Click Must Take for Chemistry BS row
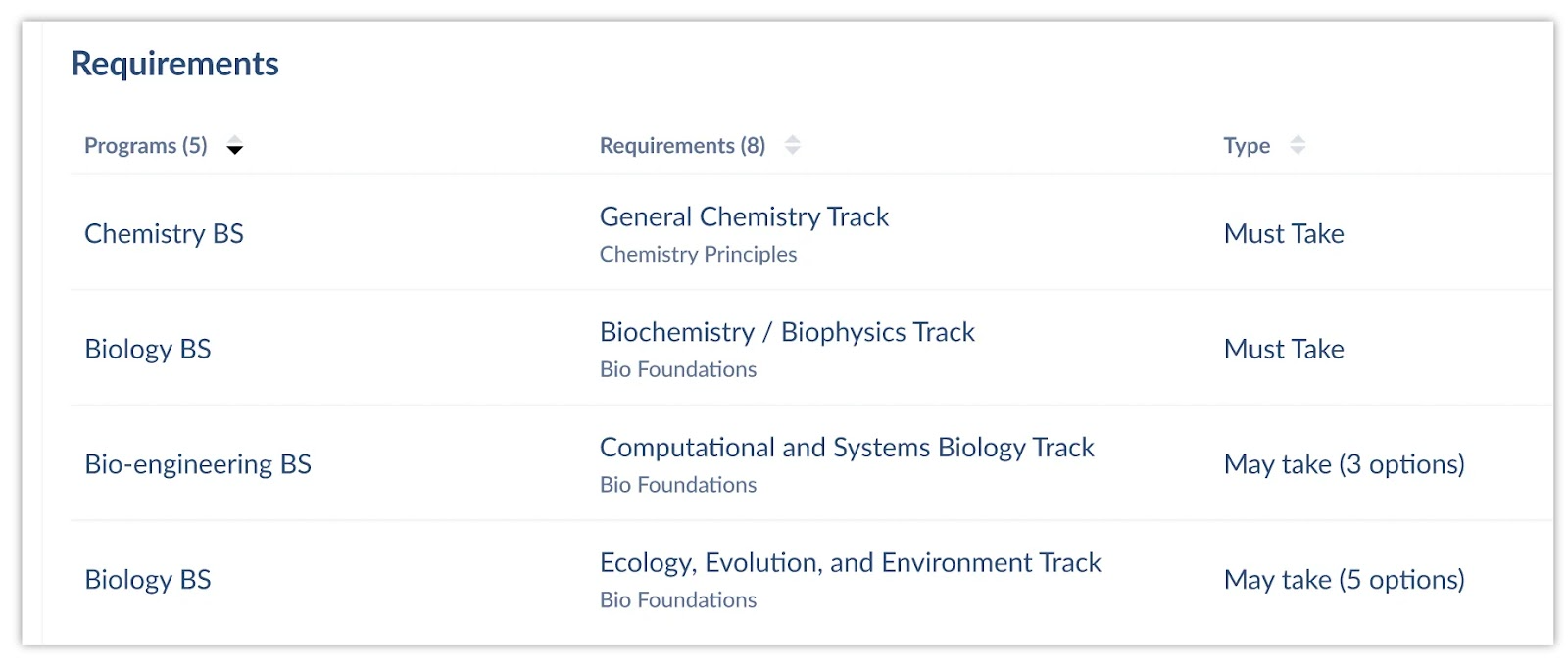The height and width of the screenshot is (669, 1568). tap(1284, 234)
